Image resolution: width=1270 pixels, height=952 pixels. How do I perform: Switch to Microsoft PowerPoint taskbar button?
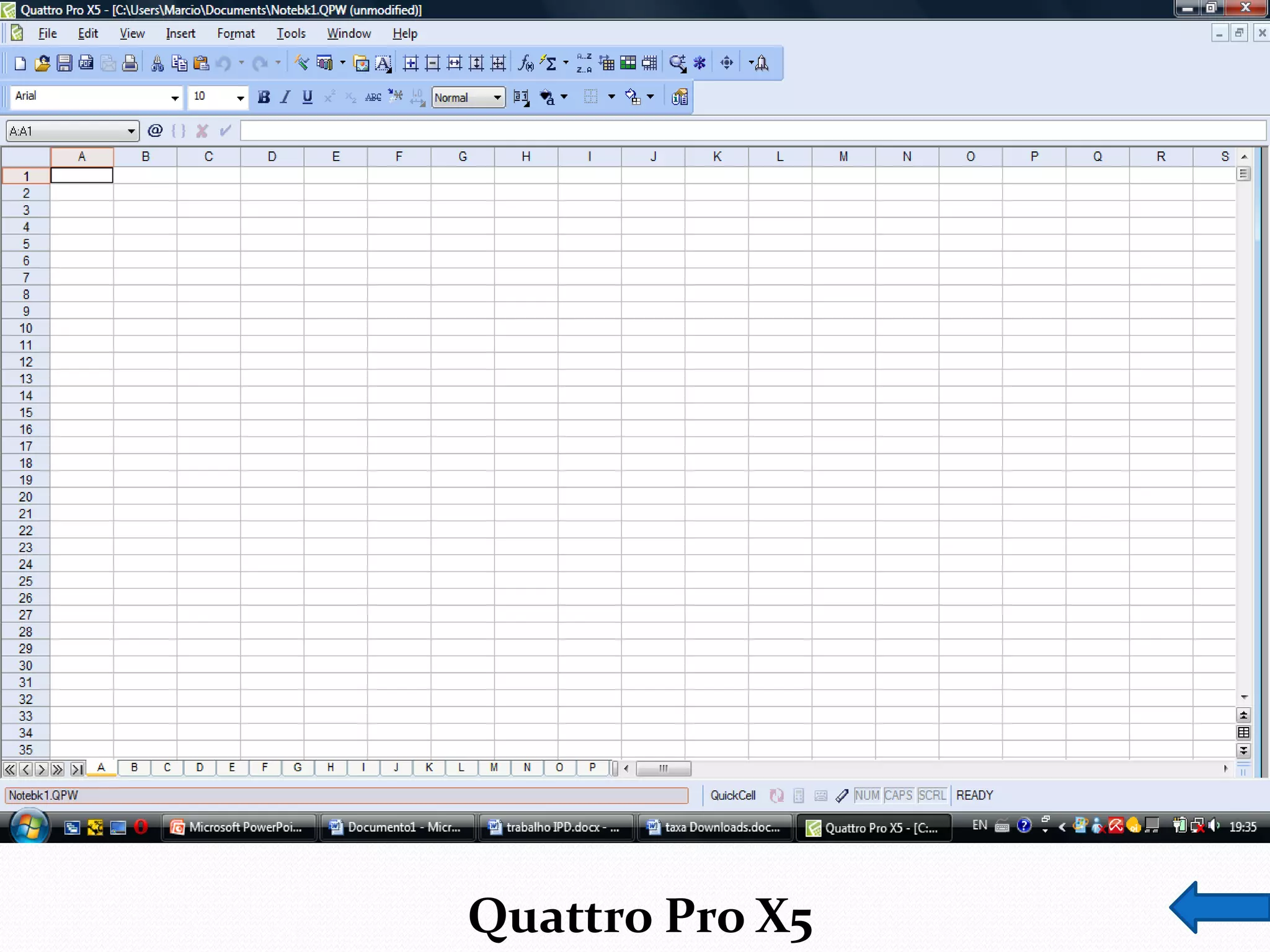[239, 827]
